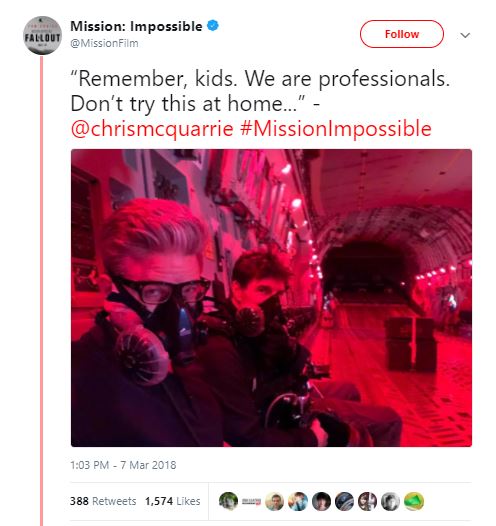
Task: Open the Mission: Impossible account name
Action: pos(136,26)
